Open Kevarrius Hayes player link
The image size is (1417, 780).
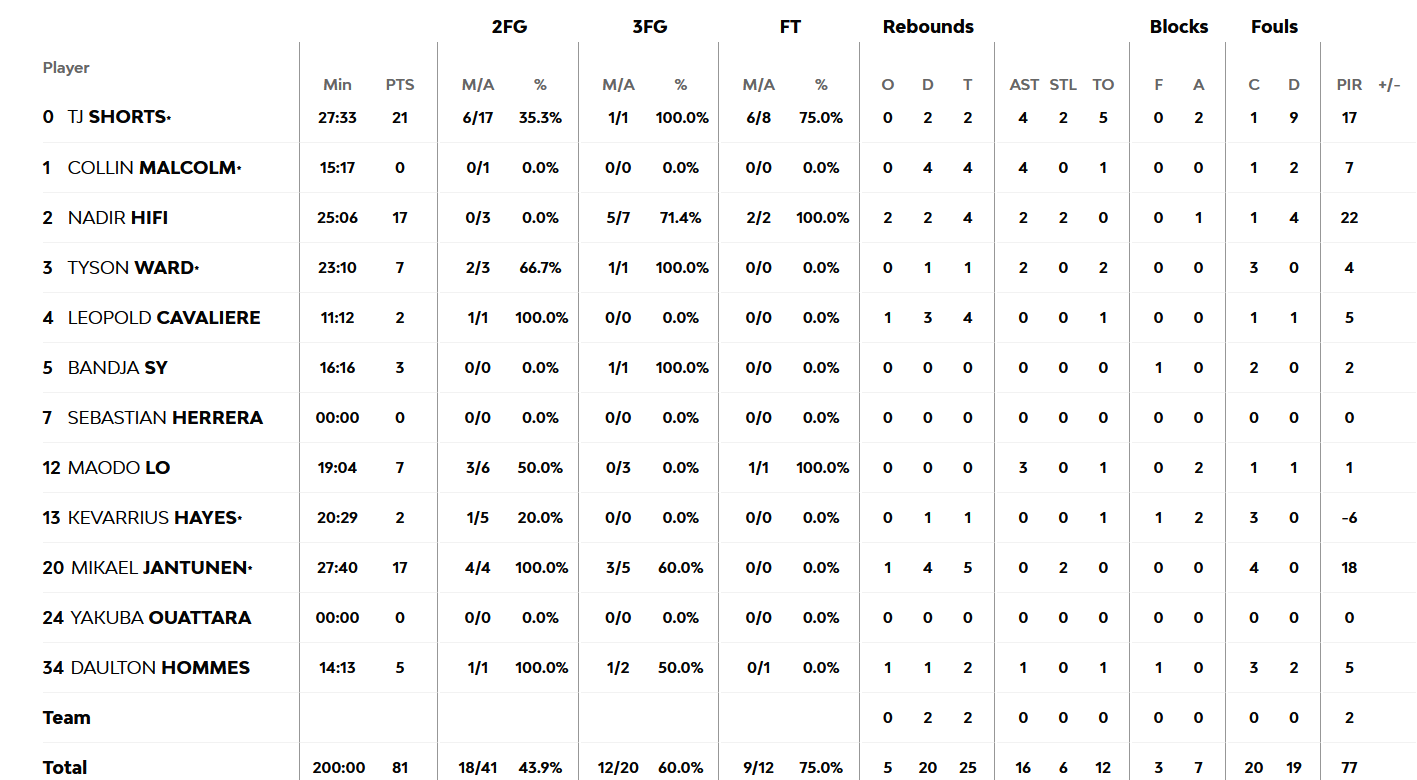click(153, 517)
